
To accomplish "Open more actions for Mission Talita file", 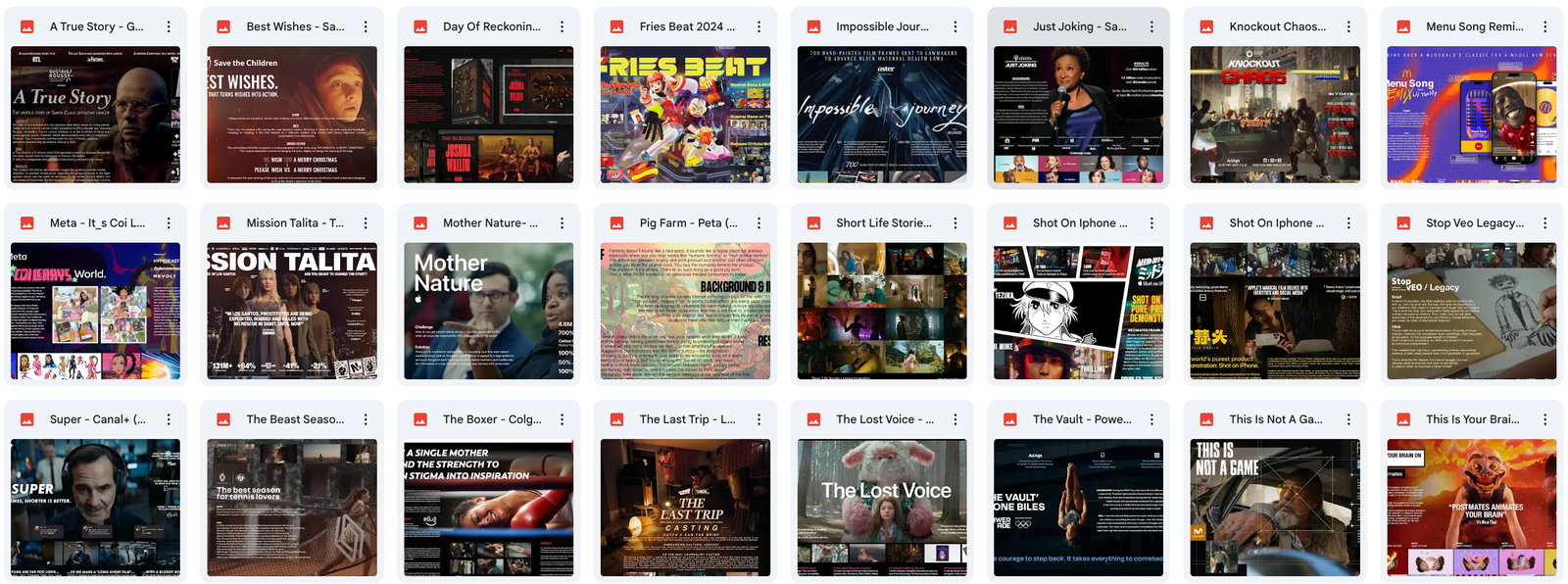I will (366, 222).
